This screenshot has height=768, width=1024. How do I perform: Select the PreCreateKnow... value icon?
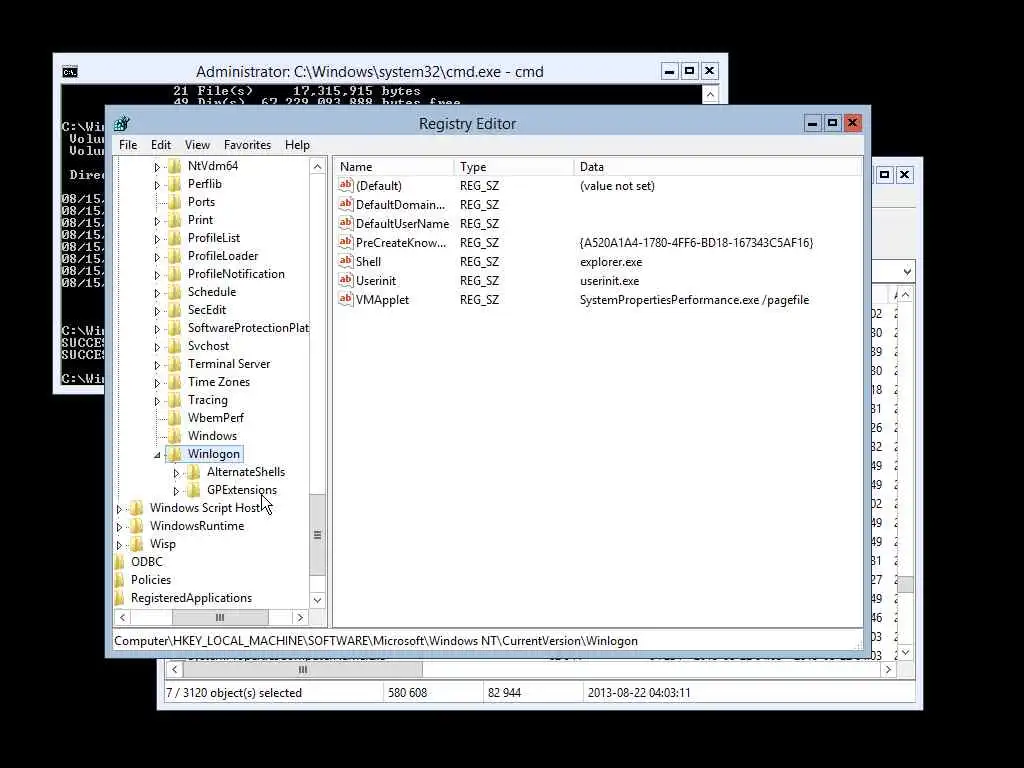(345, 242)
